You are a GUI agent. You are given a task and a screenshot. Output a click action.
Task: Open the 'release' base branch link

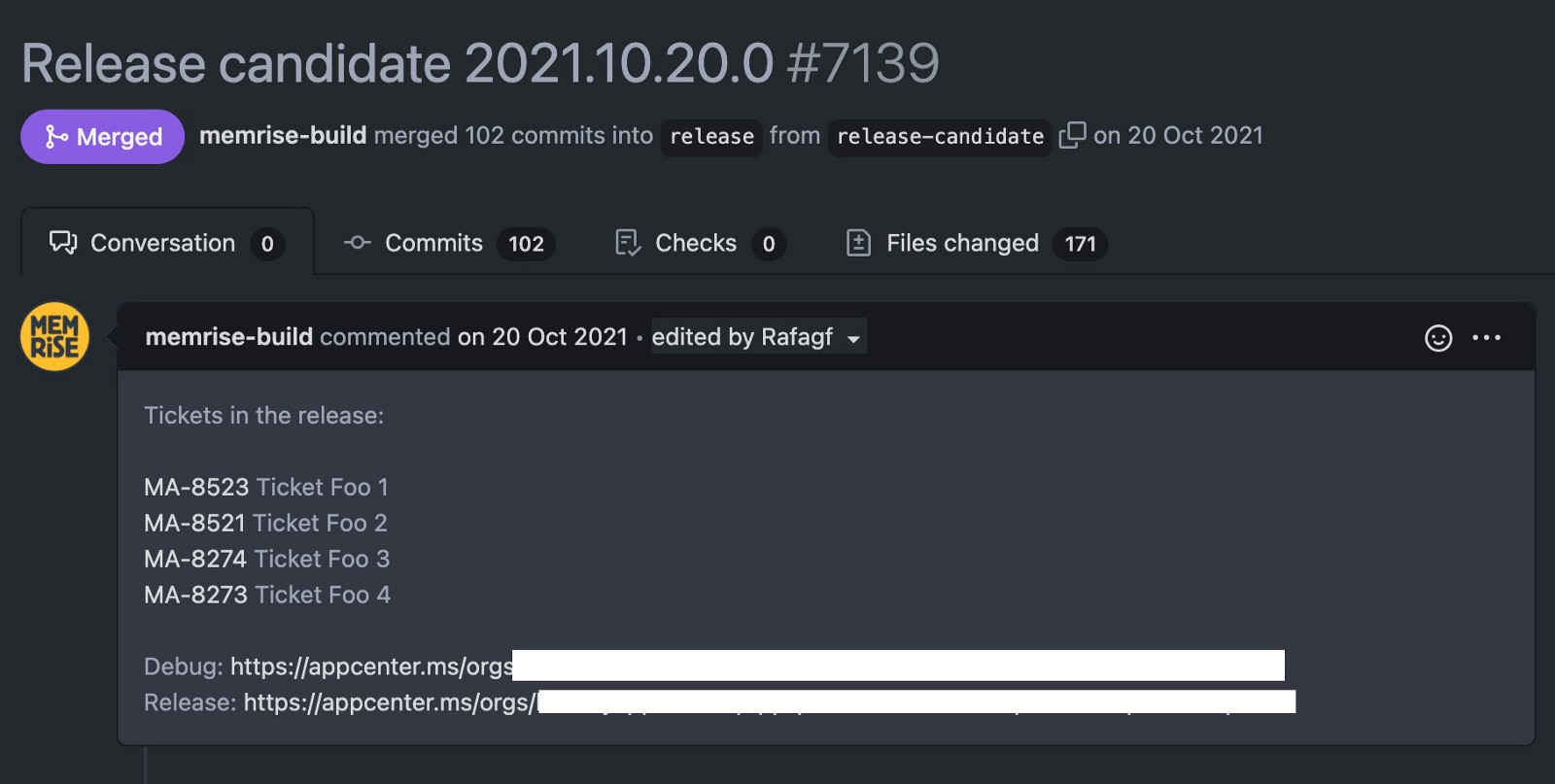point(711,136)
